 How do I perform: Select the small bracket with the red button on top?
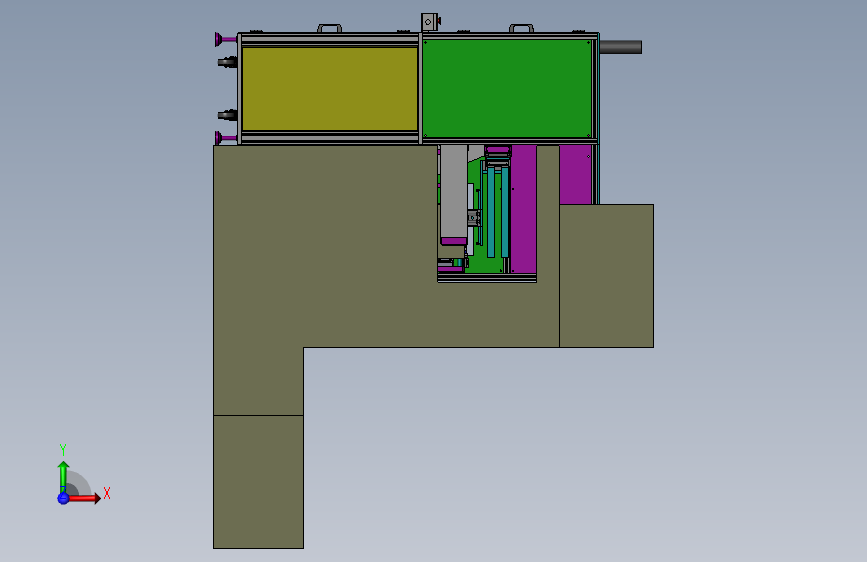point(430,22)
